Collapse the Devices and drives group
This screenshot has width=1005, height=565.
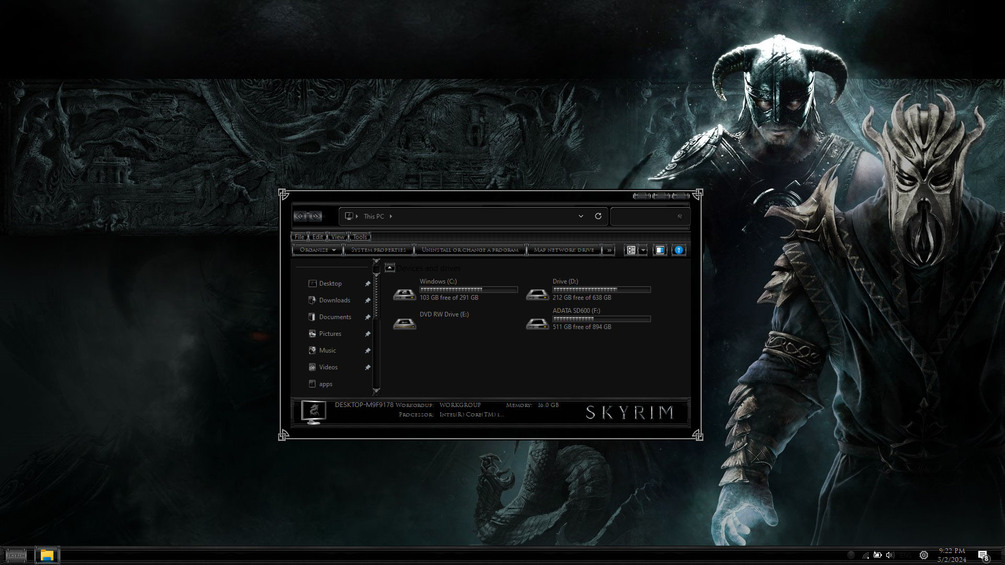click(x=390, y=268)
